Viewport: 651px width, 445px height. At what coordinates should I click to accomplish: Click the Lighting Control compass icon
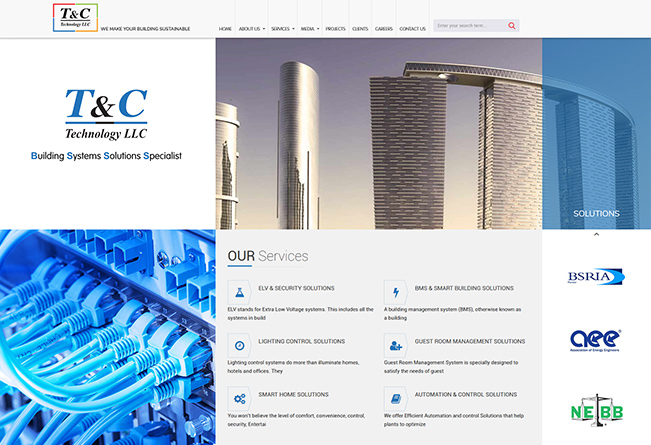click(239, 345)
